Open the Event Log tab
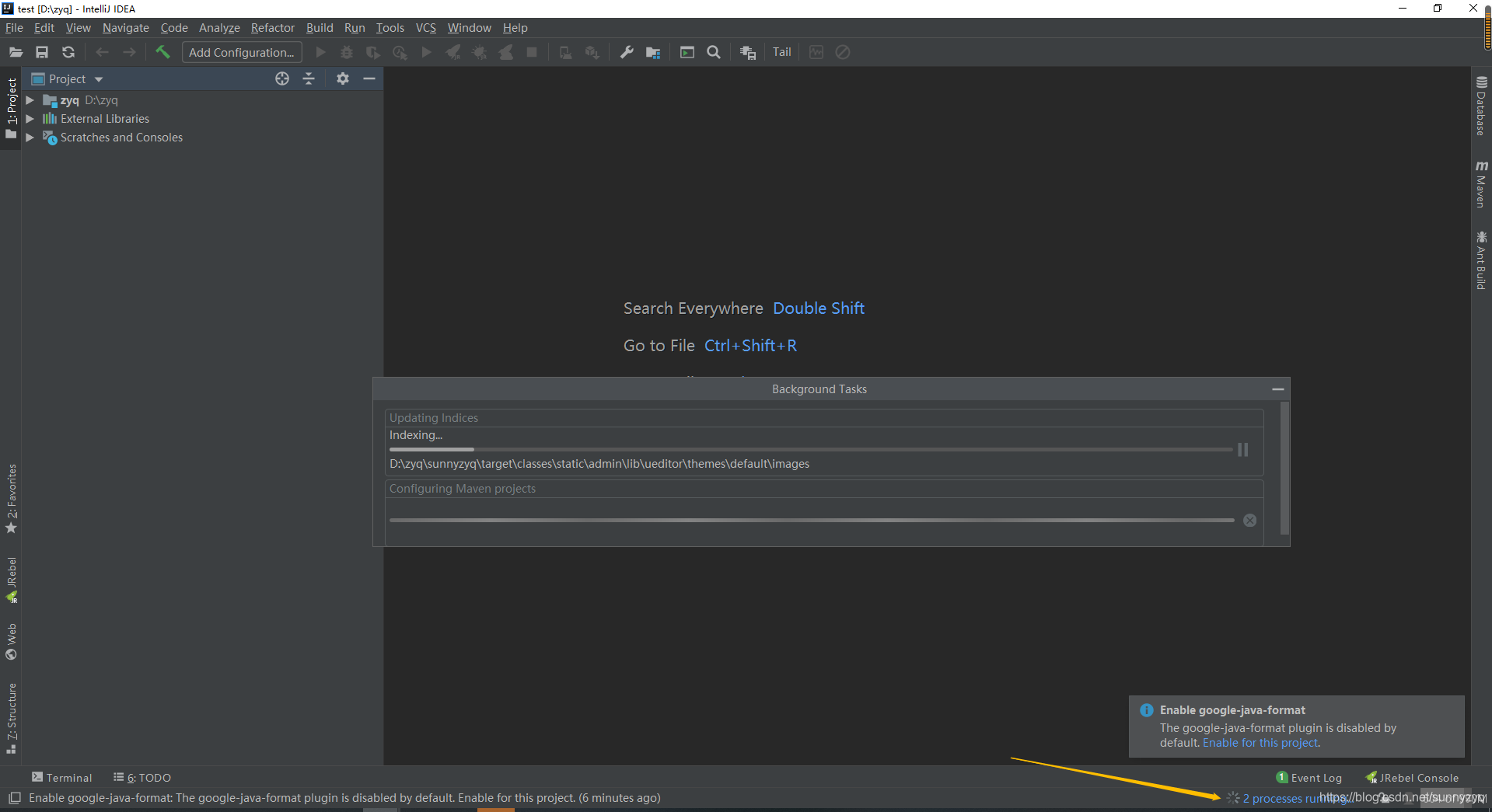The image size is (1492, 812). [x=1309, y=777]
